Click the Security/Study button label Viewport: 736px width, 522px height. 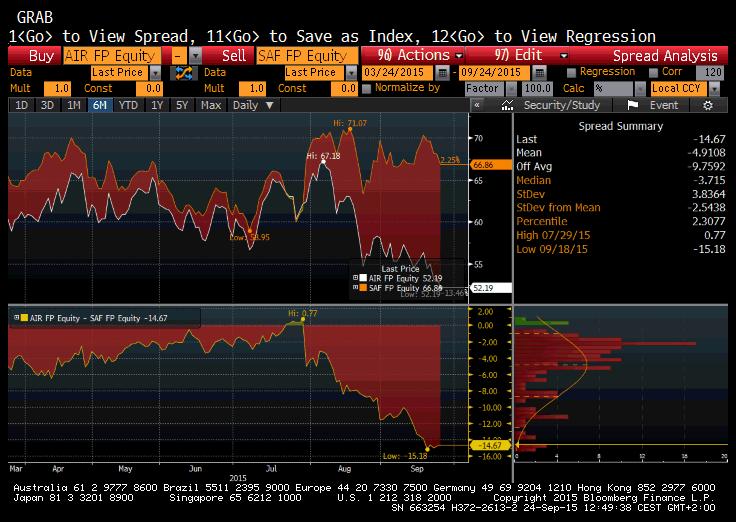coord(561,105)
